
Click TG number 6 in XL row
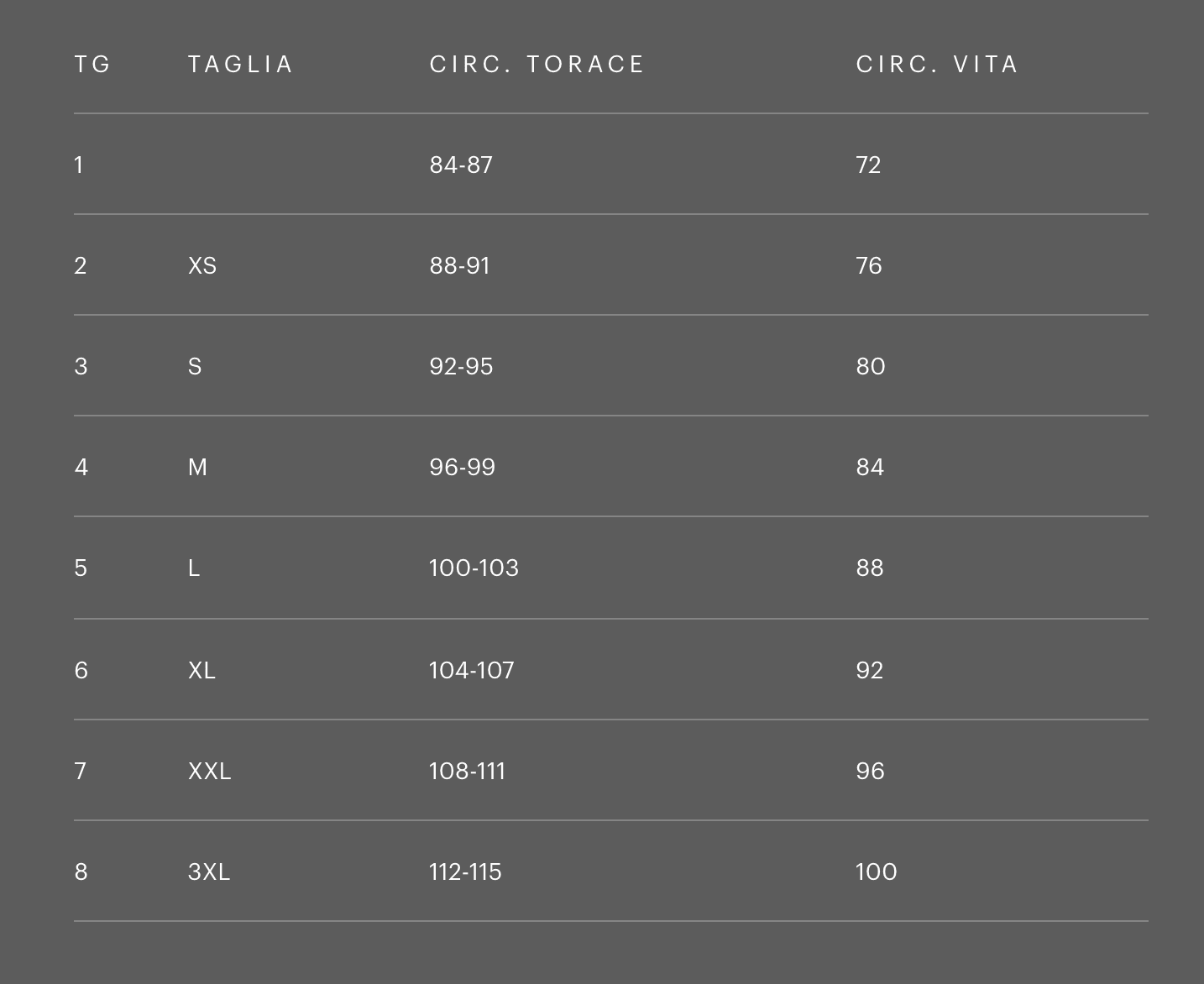tap(81, 671)
